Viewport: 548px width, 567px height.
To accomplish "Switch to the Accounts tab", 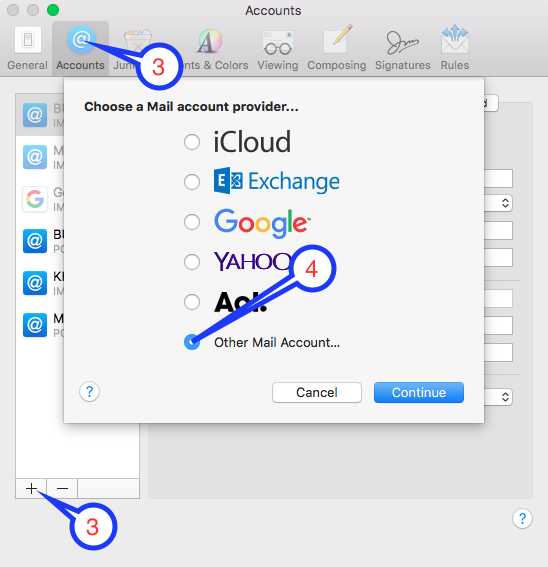I will [80, 48].
